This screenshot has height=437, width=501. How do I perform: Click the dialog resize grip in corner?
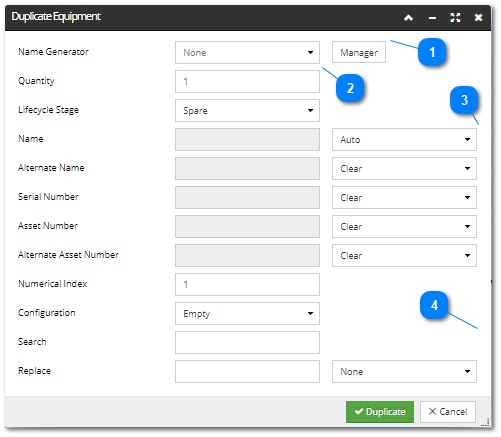485,422
